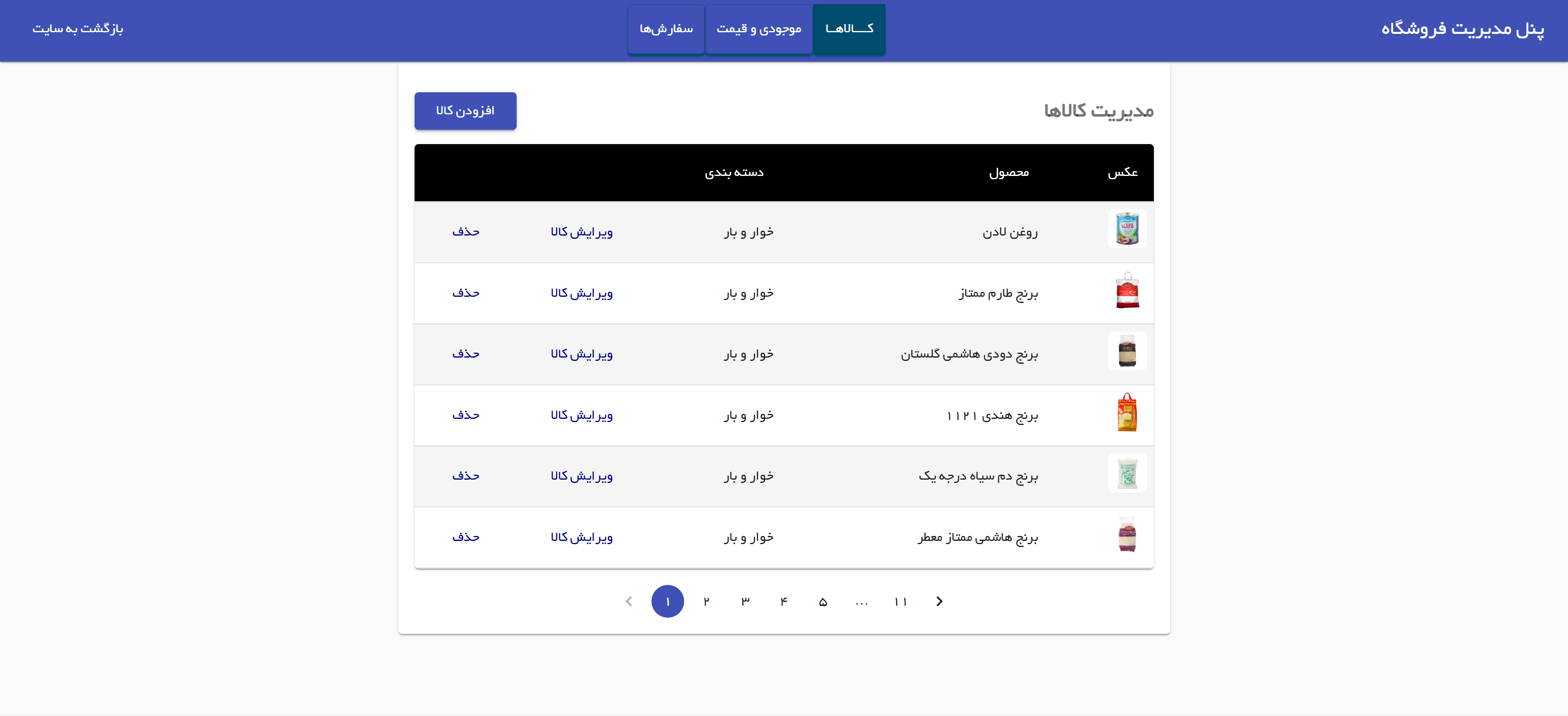Select page ۵ in pagination
Image resolution: width=1568 pixels, height=716 pixels.
[823, 601]
